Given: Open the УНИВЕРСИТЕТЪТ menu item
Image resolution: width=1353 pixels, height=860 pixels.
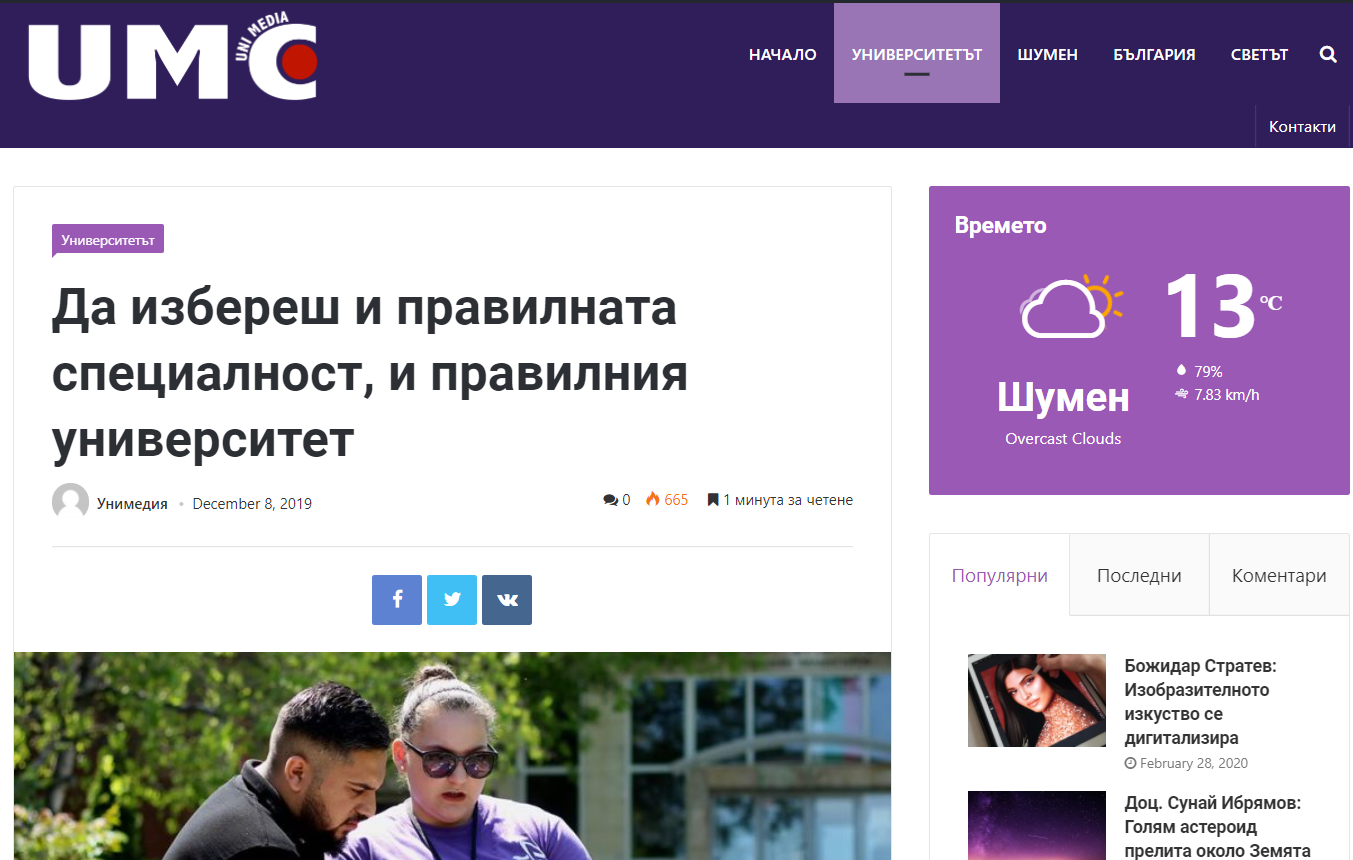Looking at the screenshot, I should (917, 55).
